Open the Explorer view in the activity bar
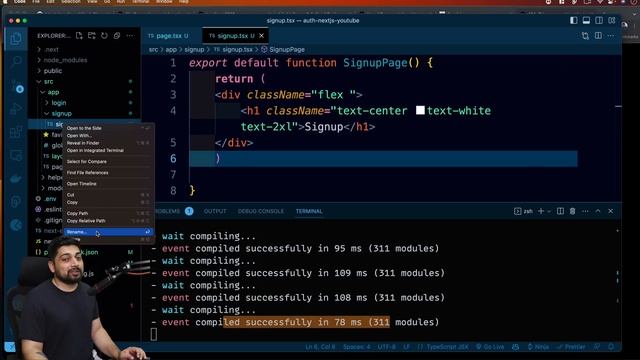 pos(16,39)
